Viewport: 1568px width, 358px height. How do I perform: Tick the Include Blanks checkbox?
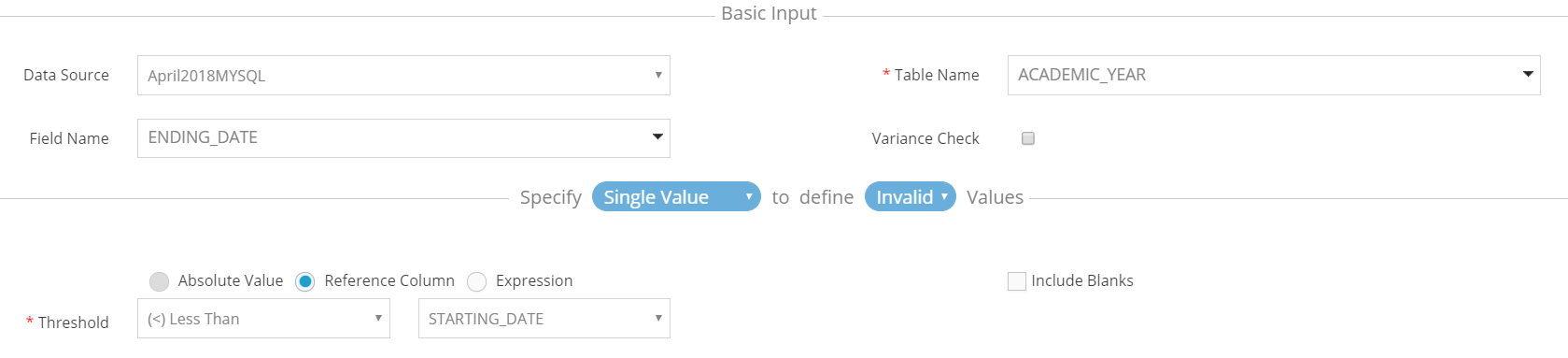[x=1017, y=281]
